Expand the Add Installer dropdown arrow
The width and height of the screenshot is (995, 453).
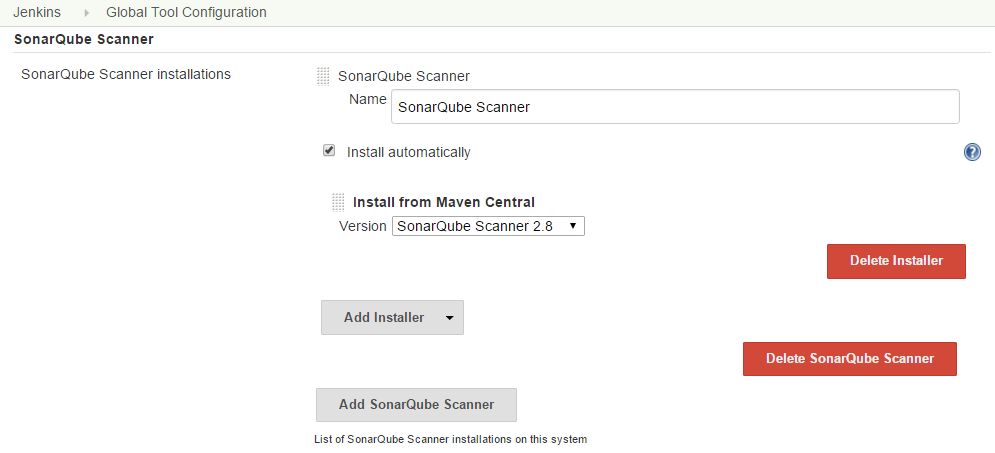pos(449,318)
